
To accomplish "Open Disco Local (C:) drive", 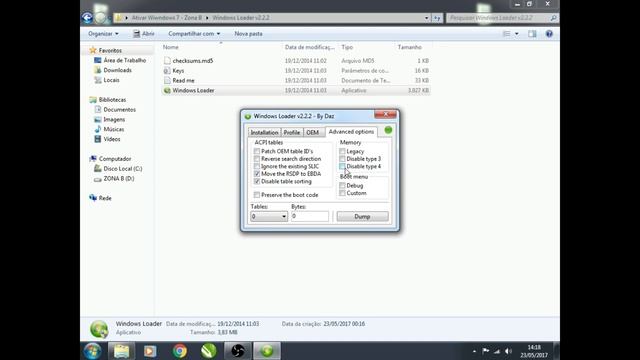I will [x=122, y=169].
